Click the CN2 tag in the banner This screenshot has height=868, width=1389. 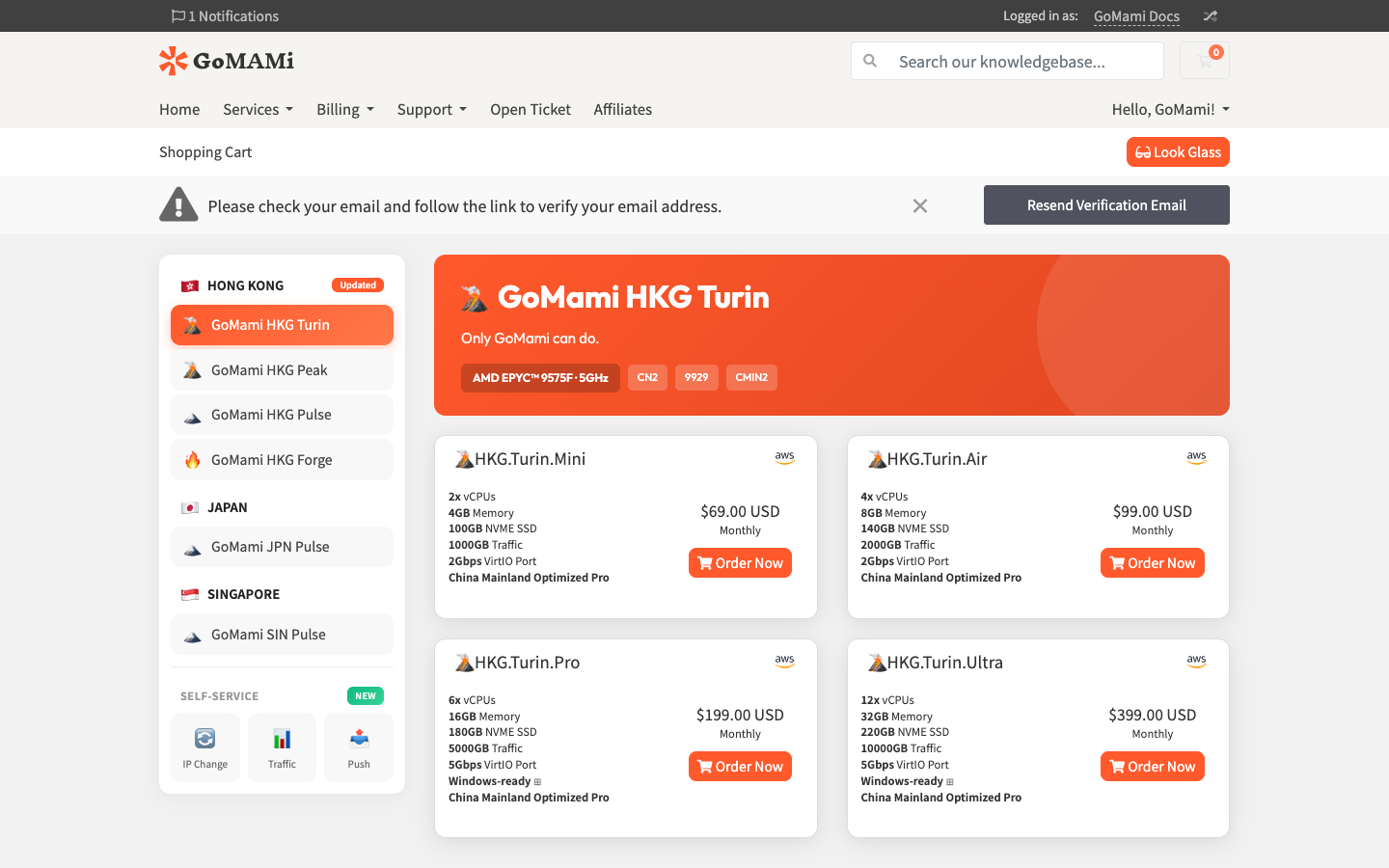pos(647,378)
